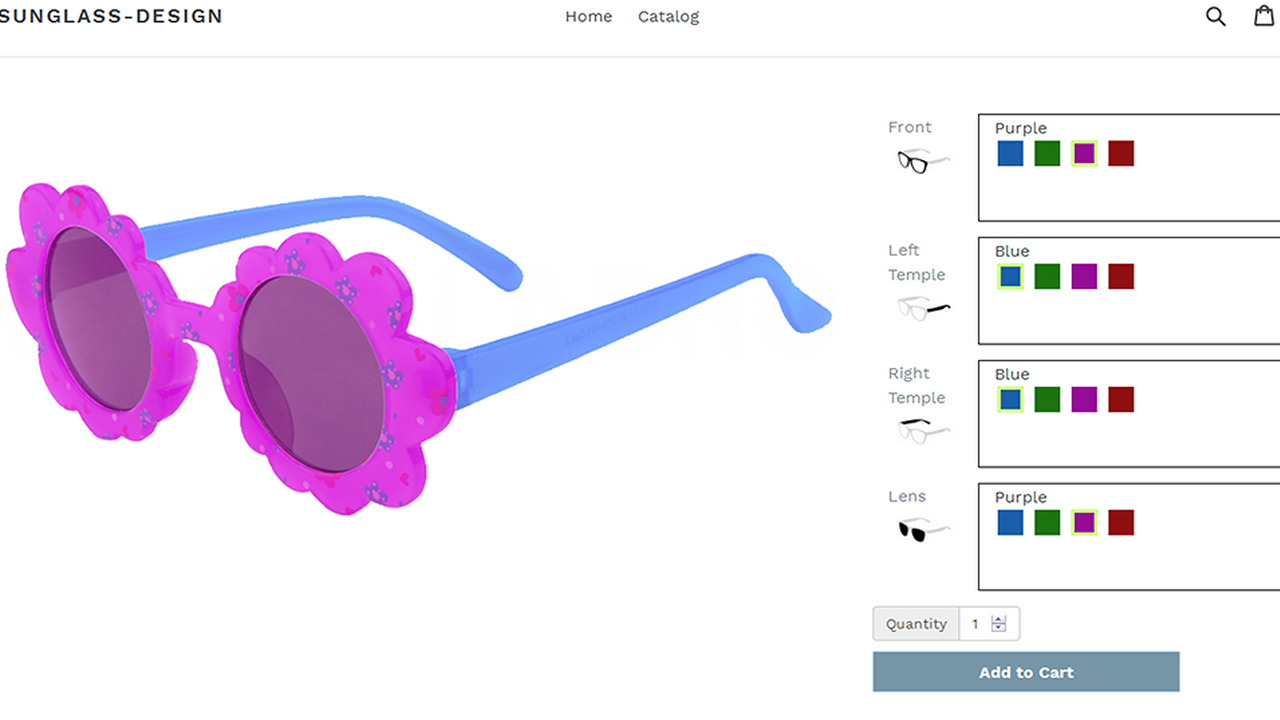Click the Right Temple glasses icon
Screen dimensions: 1280x720
(x=923, y=431)
